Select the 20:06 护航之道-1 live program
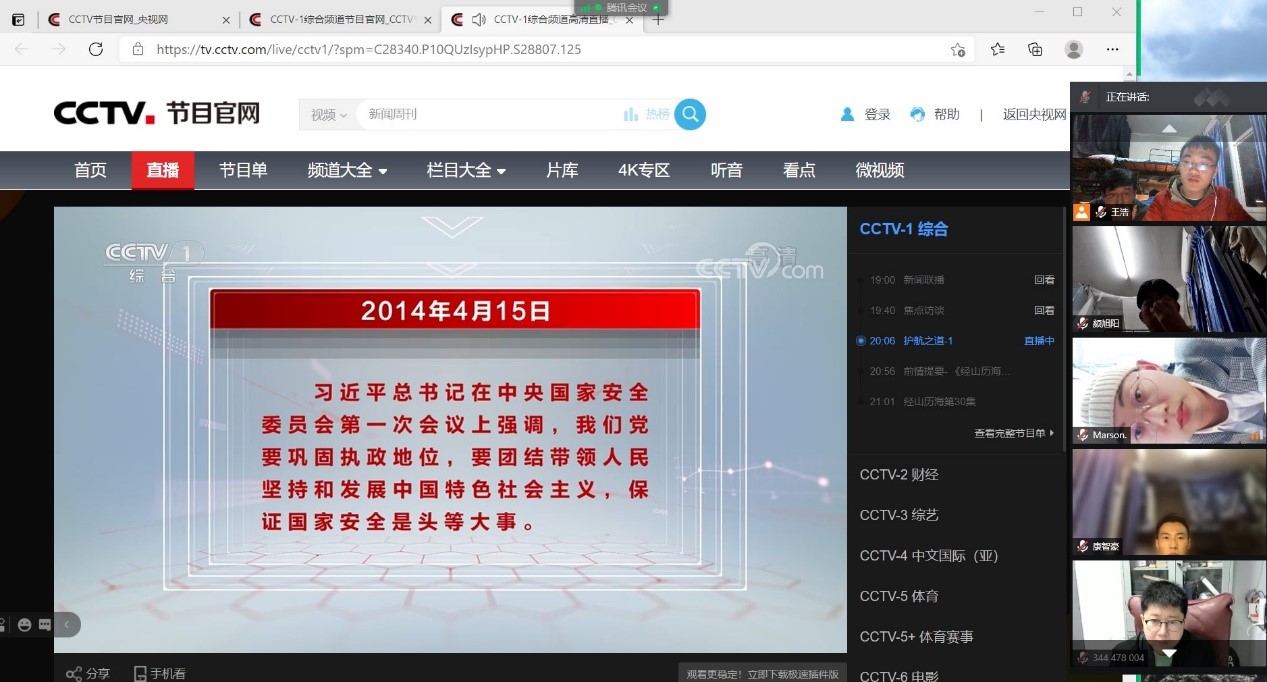The width and height of the screenshot is (1267, 682). tap(928, 341)
